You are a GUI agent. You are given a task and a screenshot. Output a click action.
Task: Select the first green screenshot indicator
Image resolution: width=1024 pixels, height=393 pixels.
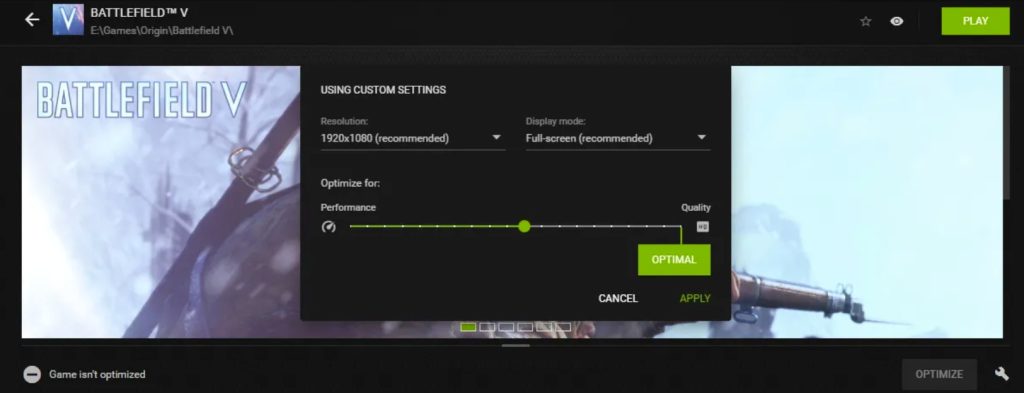[x=468, y=326]
